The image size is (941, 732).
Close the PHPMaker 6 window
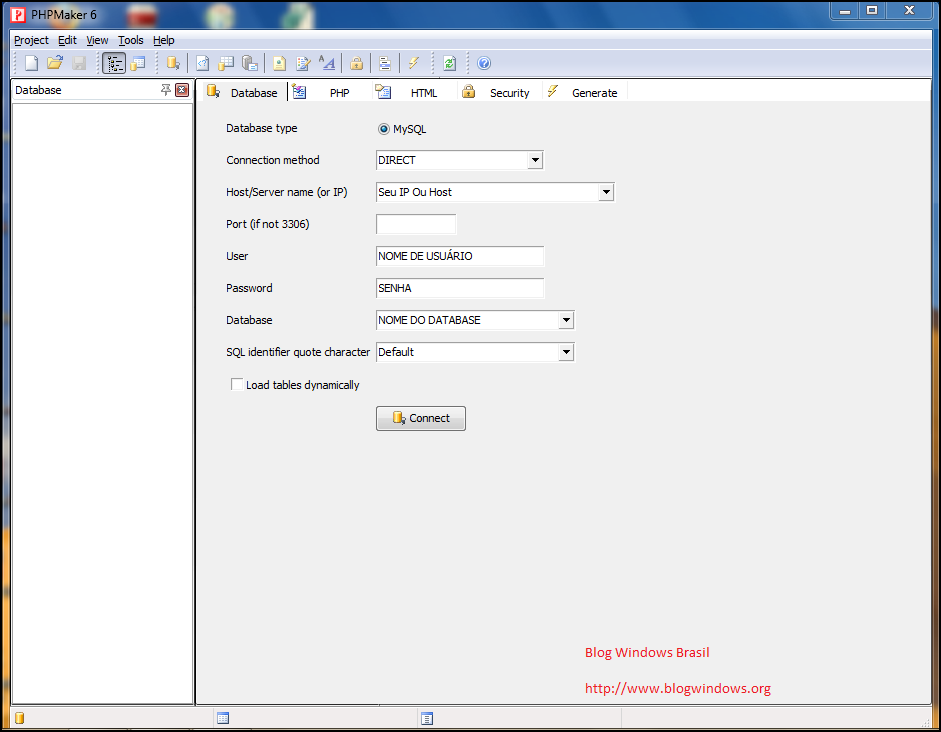pyautogui.click(x=909, y=11)
